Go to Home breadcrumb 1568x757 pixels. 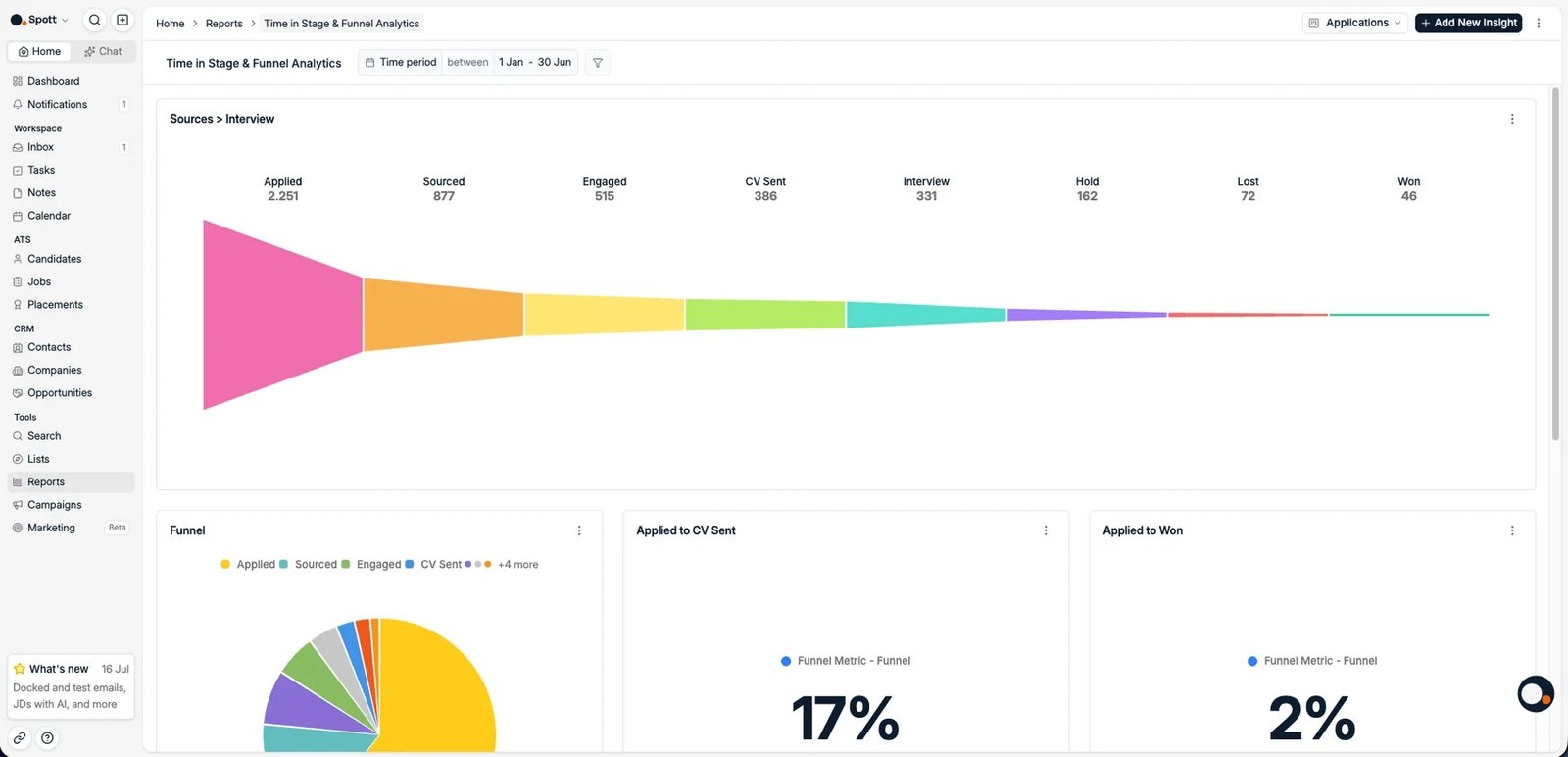[x=170, y=24]
